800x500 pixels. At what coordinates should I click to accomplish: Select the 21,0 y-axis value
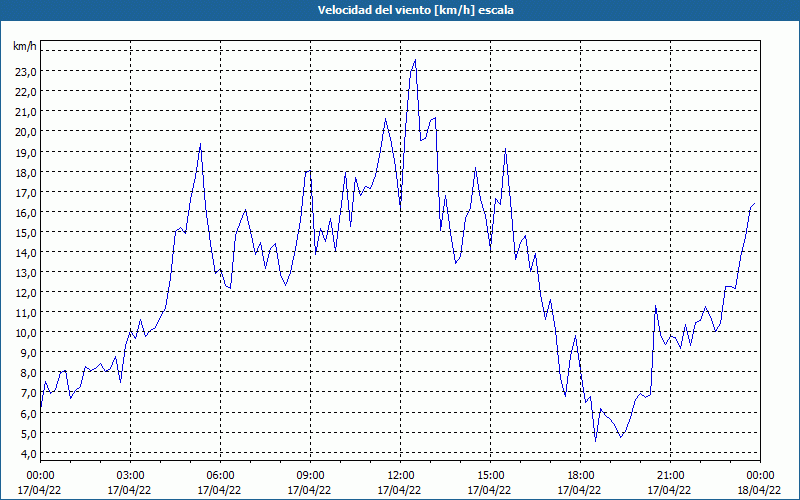[26, 112]
